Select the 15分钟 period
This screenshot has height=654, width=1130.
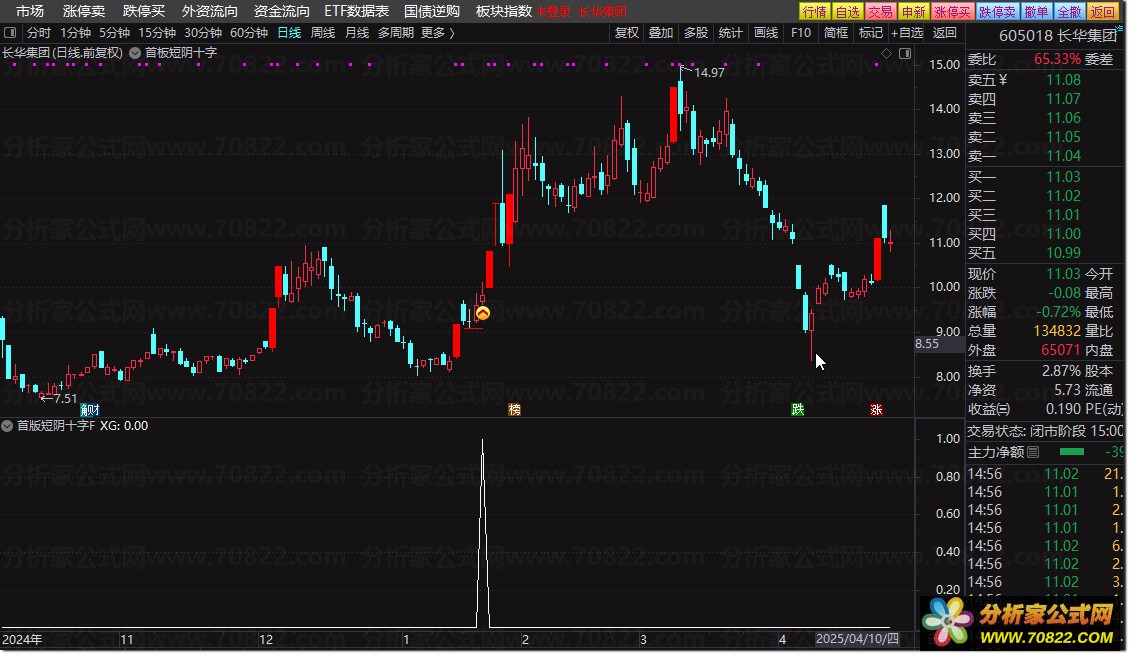pyautogui.click(x=157, y=32)
